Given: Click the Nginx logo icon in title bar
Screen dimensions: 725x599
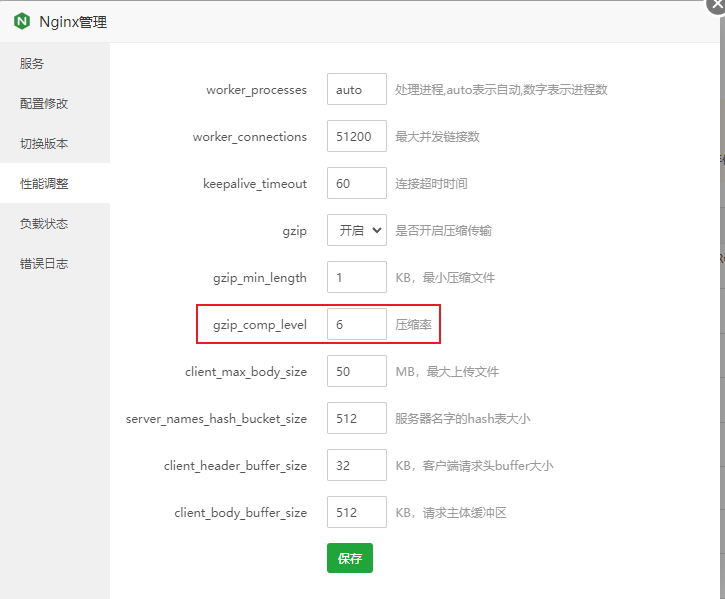Looking at the screenshot, I should [22, 21].
